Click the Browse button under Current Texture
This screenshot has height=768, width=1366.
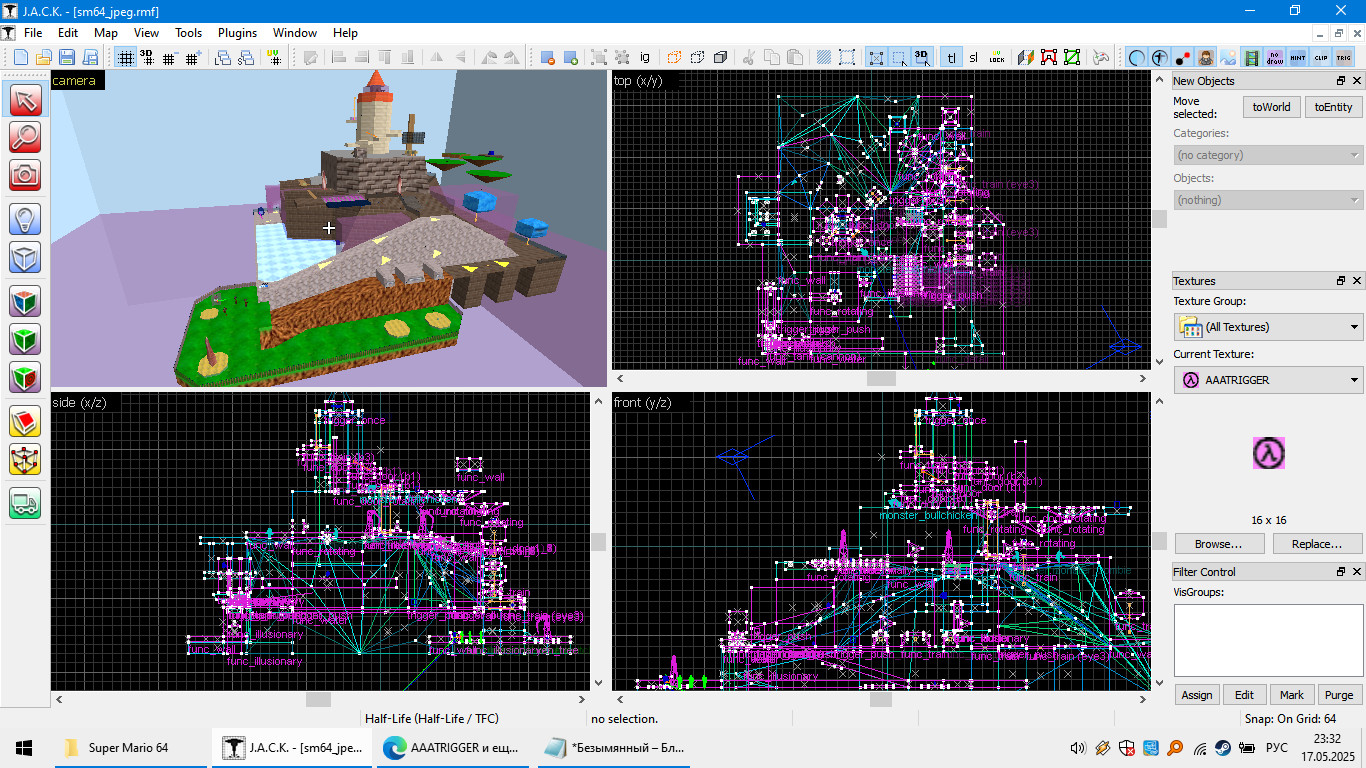[x=1219, y=543]
